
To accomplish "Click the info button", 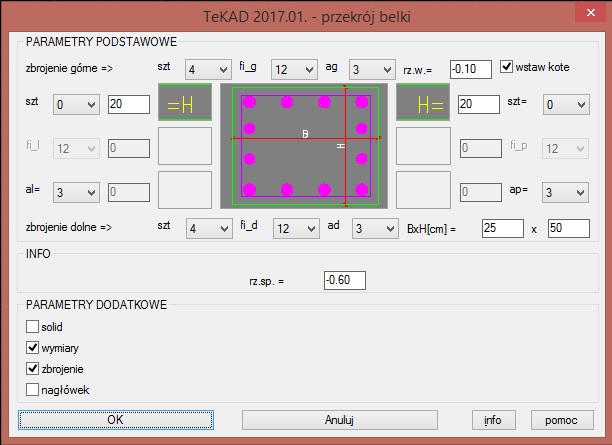I will click(494, 420).
